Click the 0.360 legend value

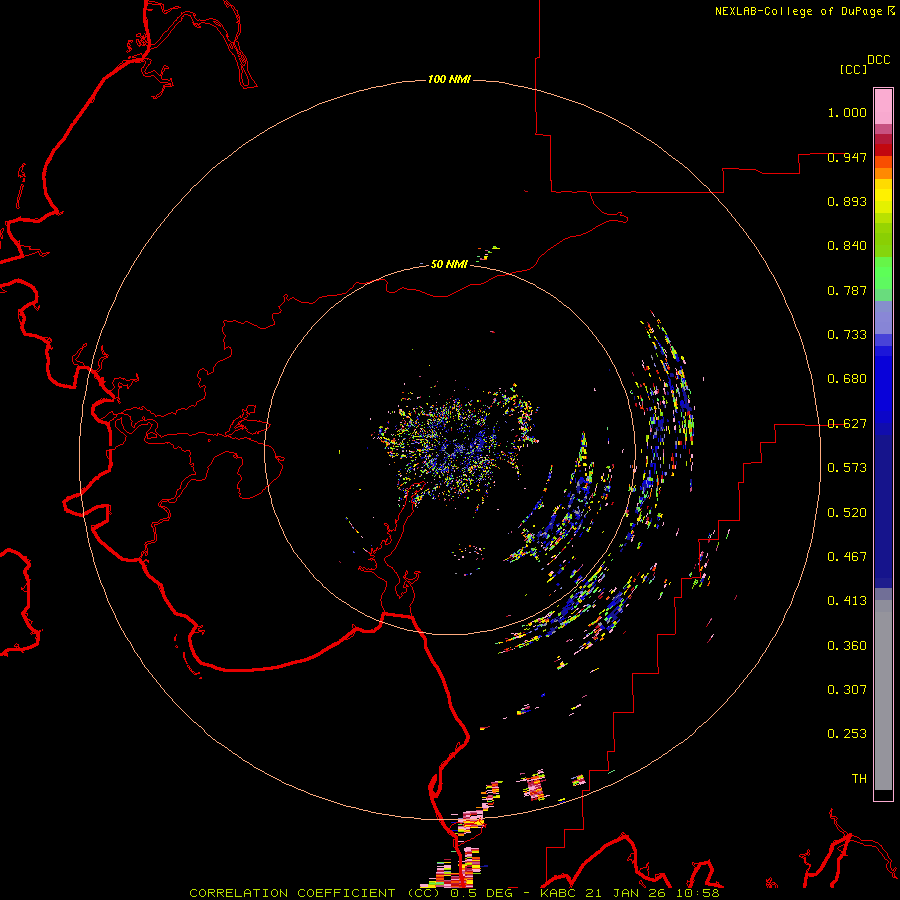[847, 646]
